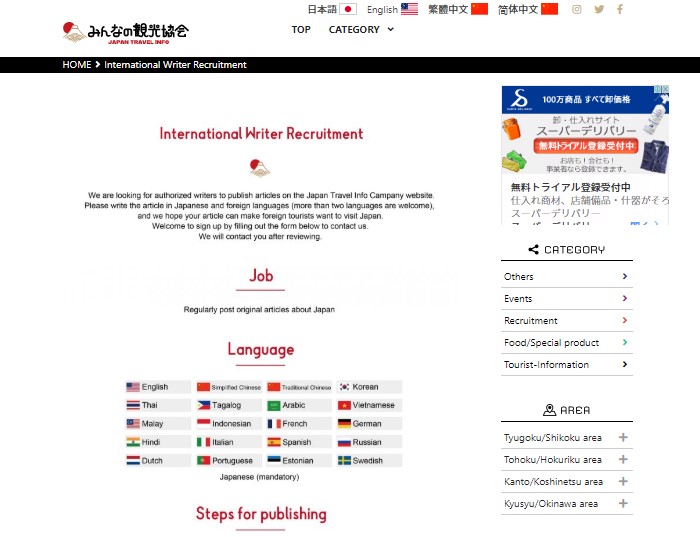The width and height of the screenshot is (700, 537).
Task: Click the Indonesian language tile
Action: (229, 424)
